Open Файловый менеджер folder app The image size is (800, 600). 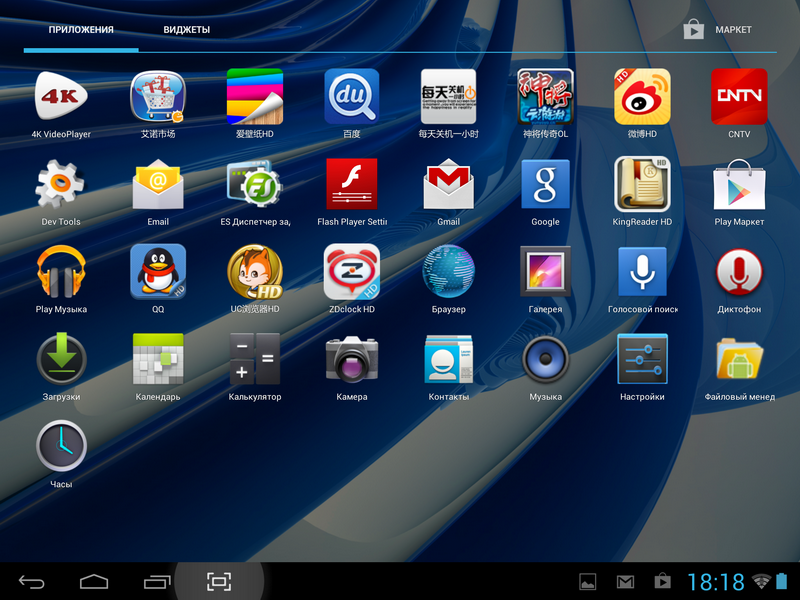739,359
